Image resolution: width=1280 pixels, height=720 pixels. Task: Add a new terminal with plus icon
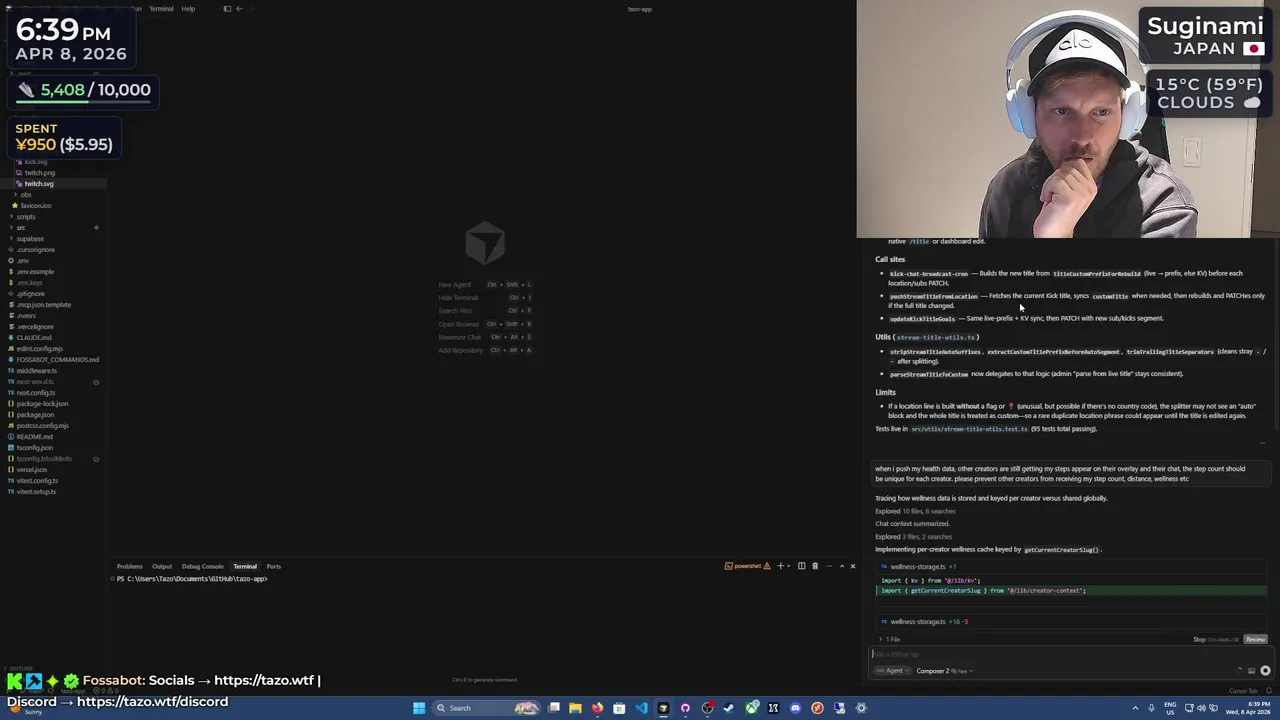click(x=781, y=567)
